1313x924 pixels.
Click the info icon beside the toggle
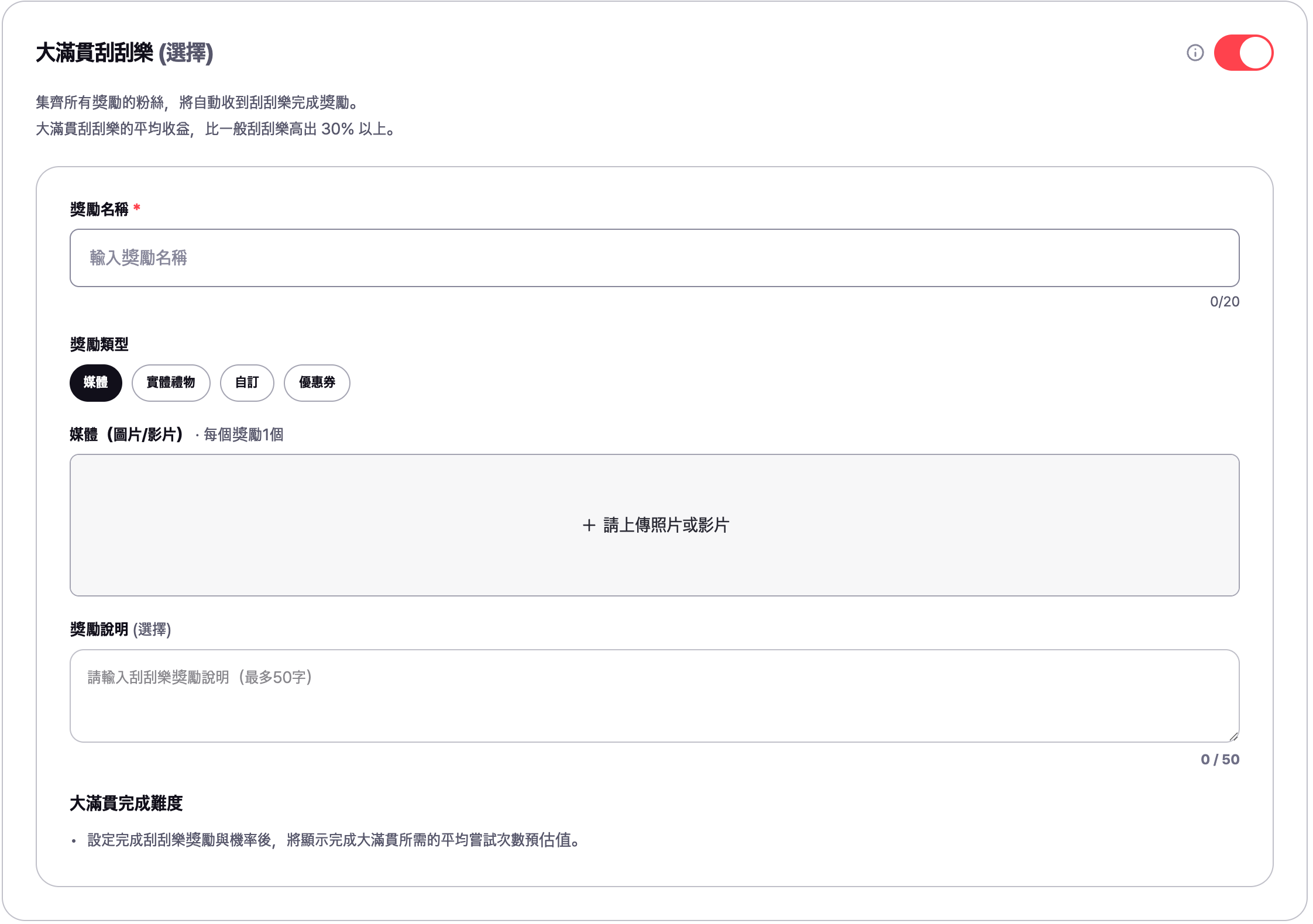pos(1195,53)
